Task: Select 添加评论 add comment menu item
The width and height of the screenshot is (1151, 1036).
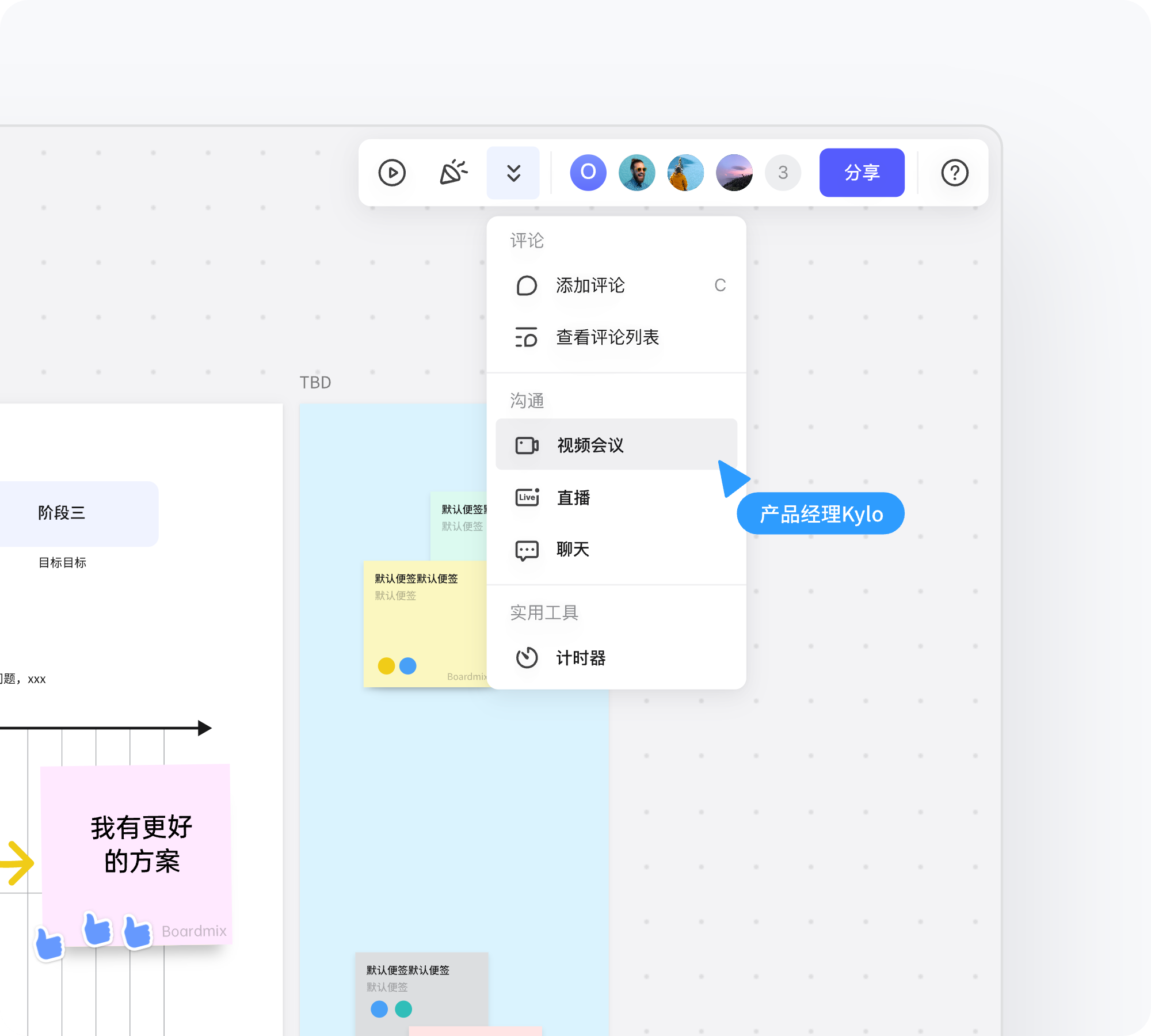Action: coord(616,285)
